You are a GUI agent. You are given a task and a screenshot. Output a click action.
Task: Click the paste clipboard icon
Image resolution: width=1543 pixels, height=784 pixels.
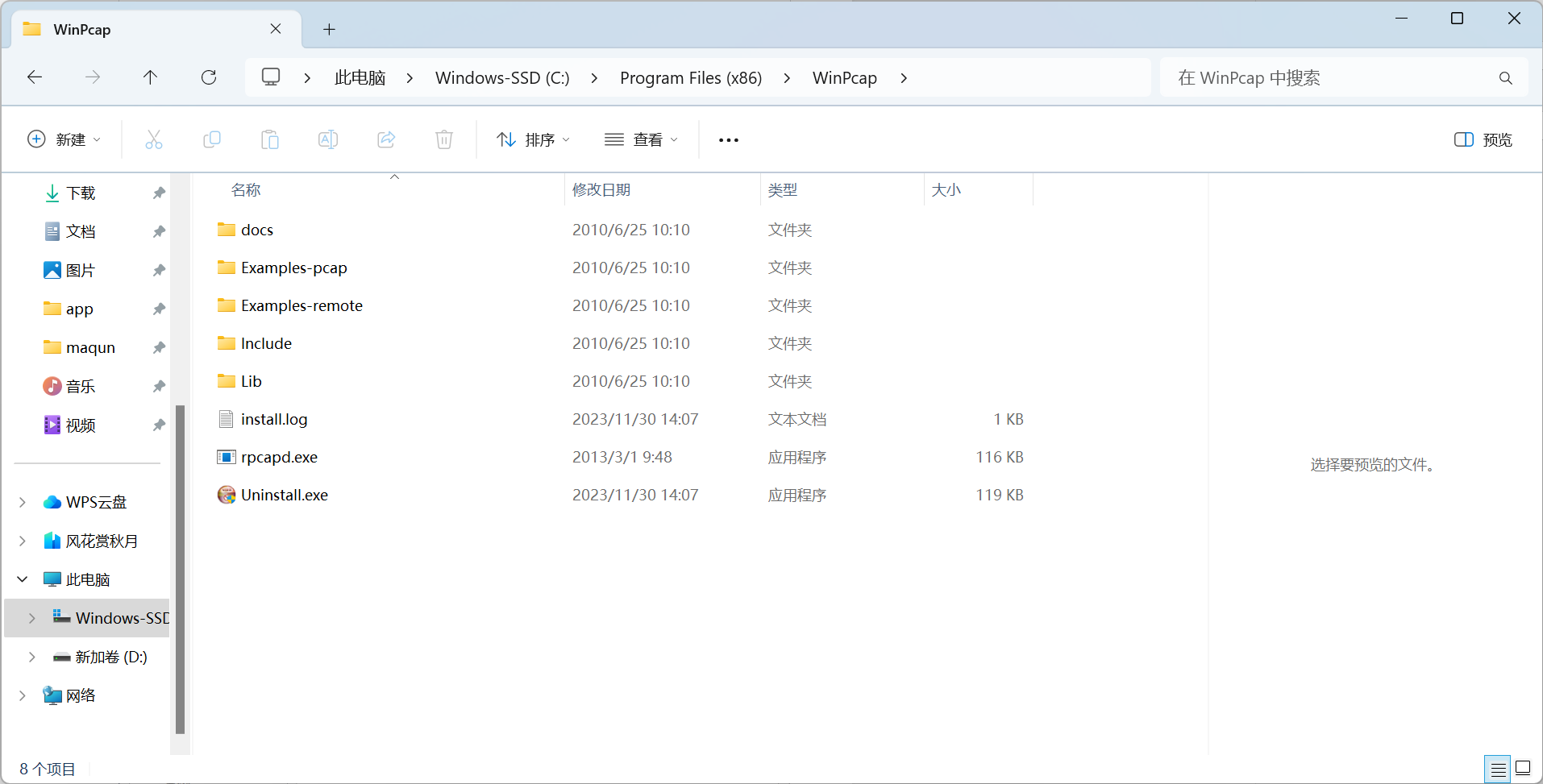click(x=270, y=139)
